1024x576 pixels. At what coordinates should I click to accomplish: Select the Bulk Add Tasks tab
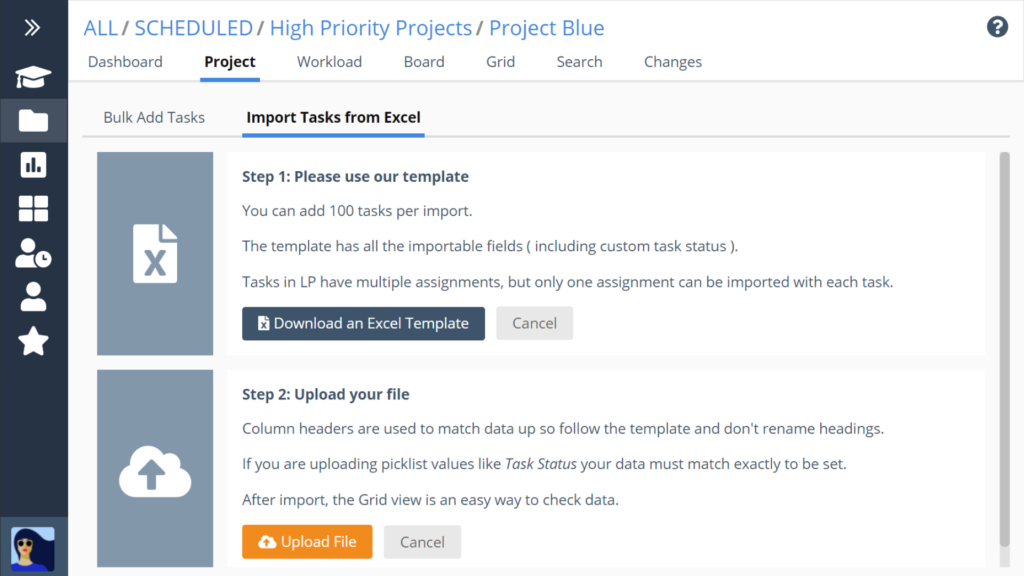coord(154,118)
